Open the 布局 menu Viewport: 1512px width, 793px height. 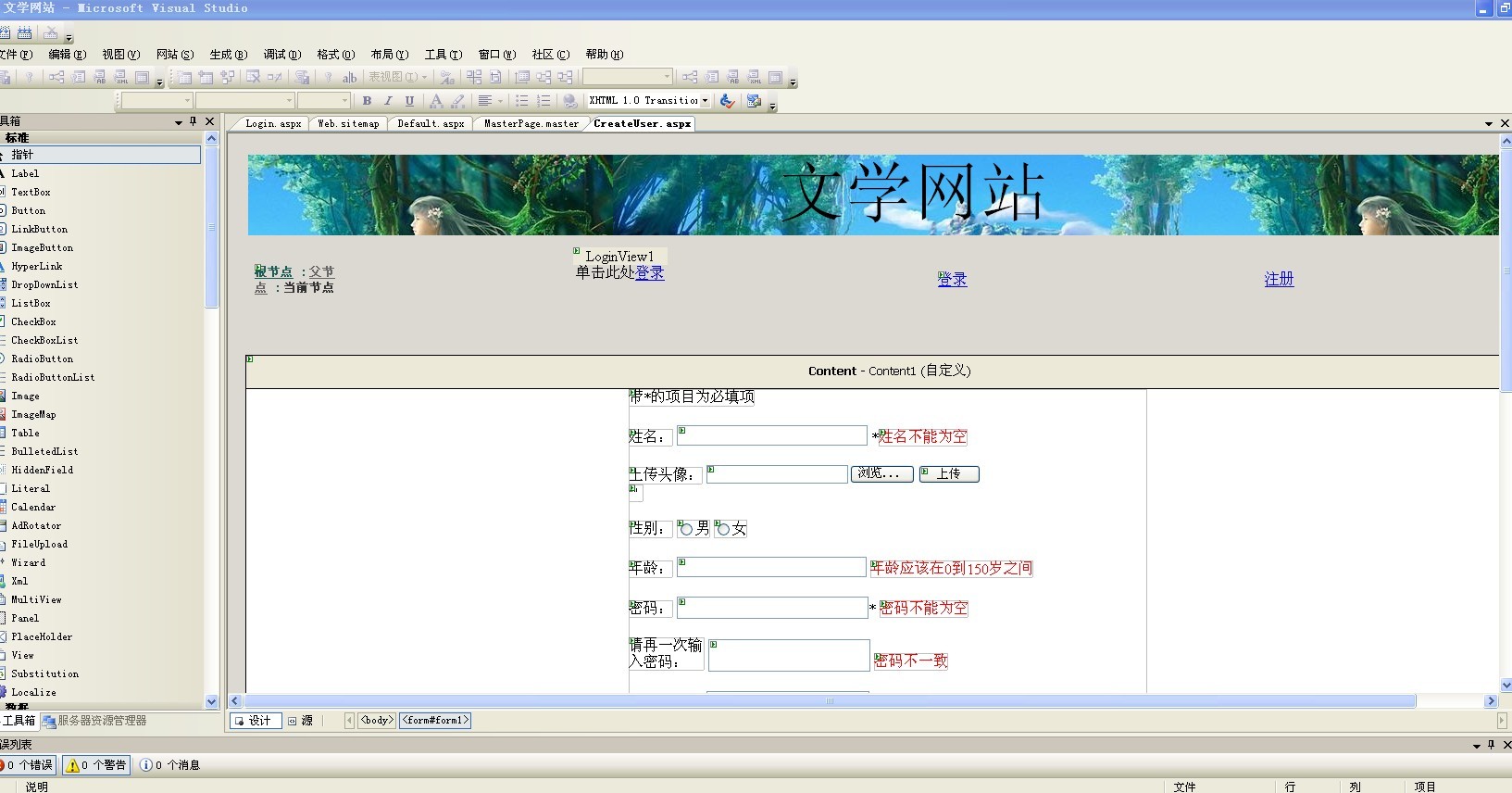(x=389, y=55)
